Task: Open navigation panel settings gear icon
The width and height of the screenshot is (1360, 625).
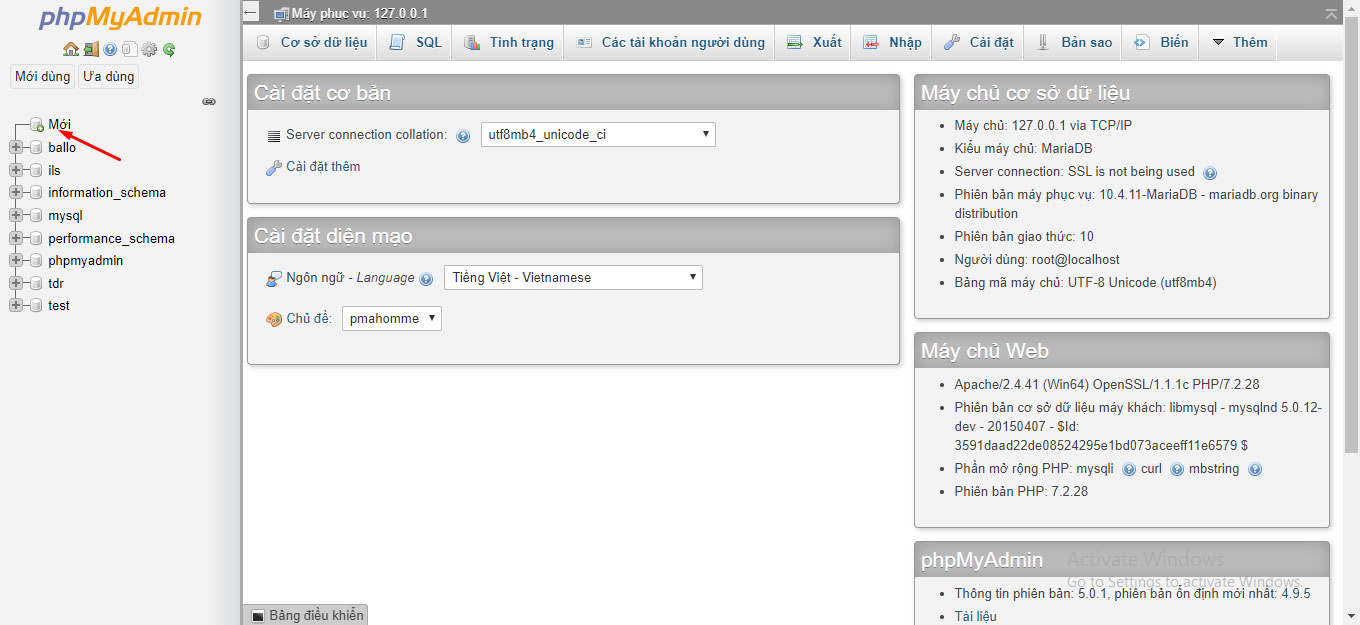Action: click(x=149, y=49)
